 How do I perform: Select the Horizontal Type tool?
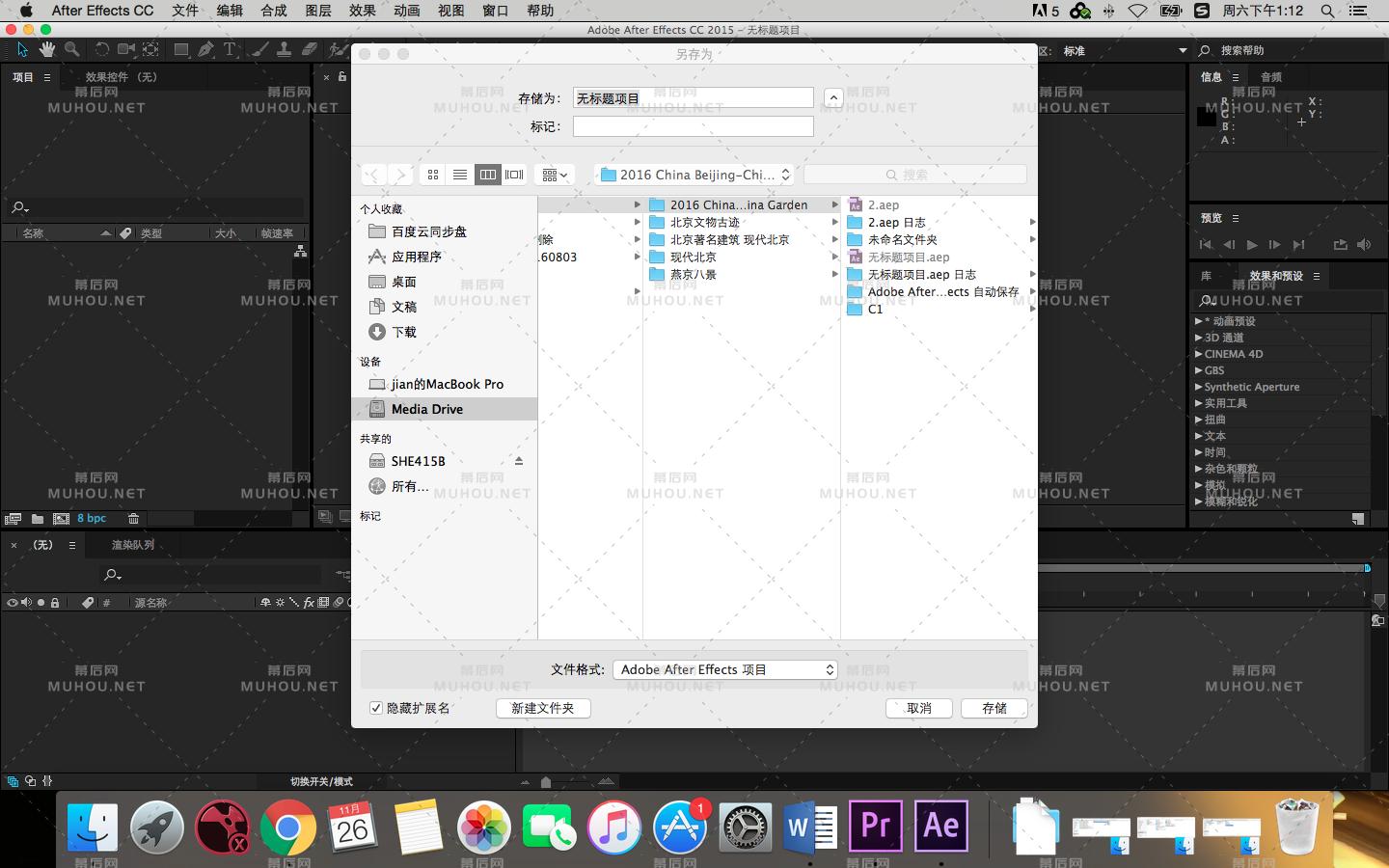(x=230, y=49)
